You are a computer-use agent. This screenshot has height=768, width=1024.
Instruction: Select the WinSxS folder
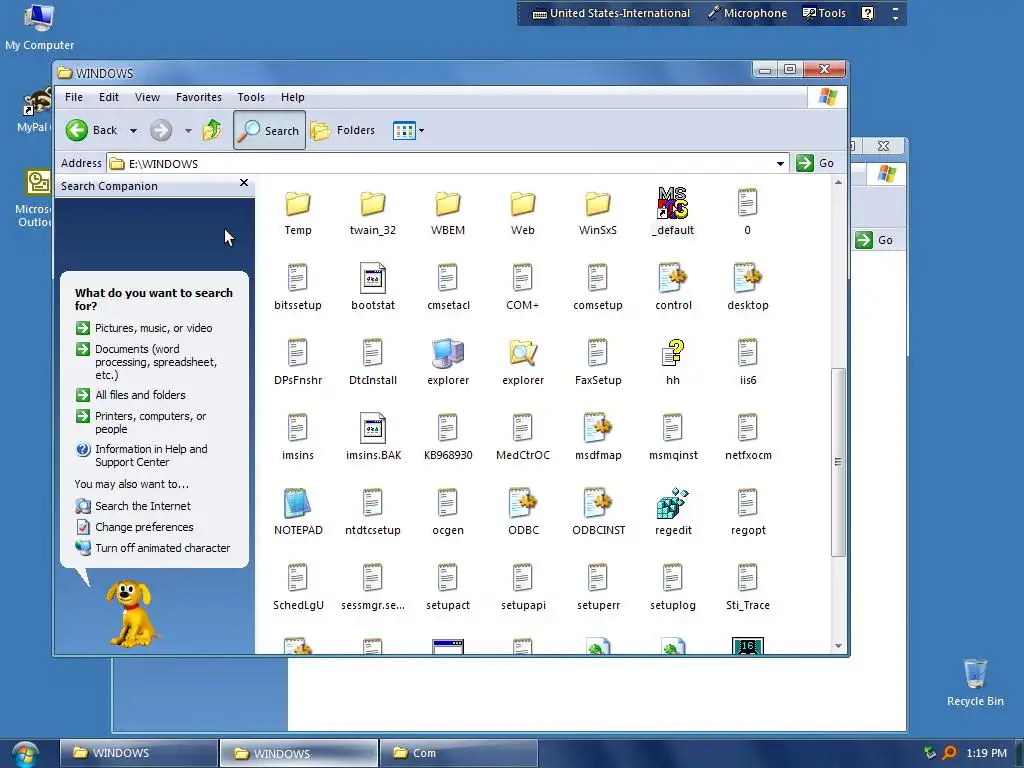[x=598, y=213]
